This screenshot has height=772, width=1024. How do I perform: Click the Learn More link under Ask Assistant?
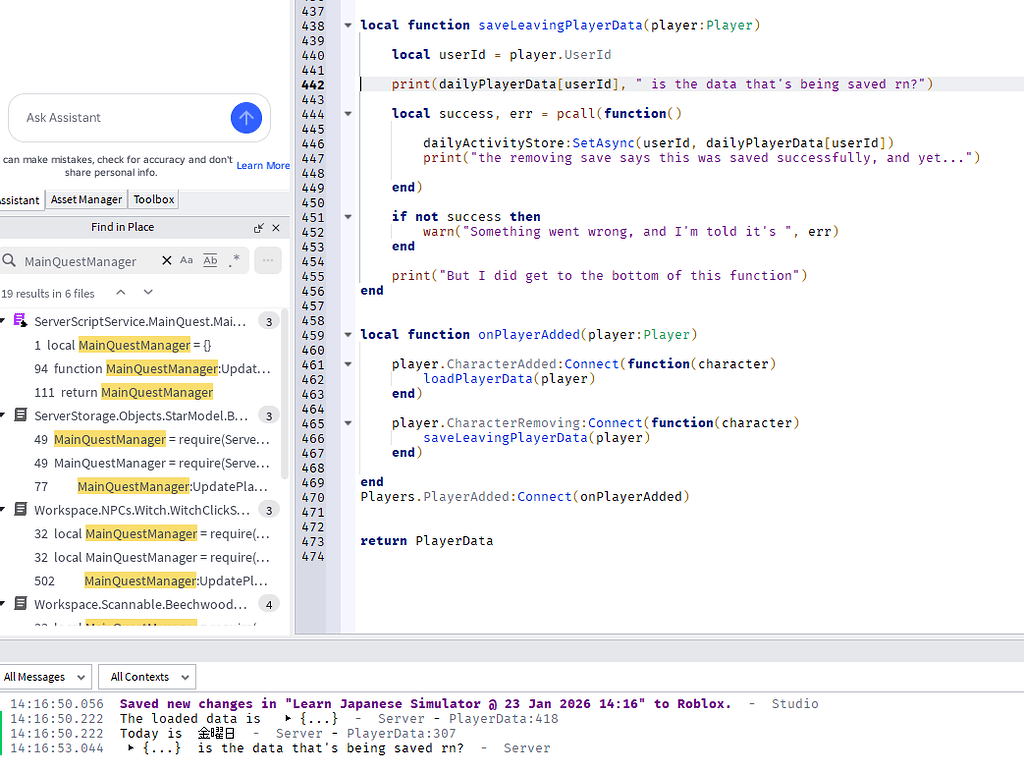[262, 165]
